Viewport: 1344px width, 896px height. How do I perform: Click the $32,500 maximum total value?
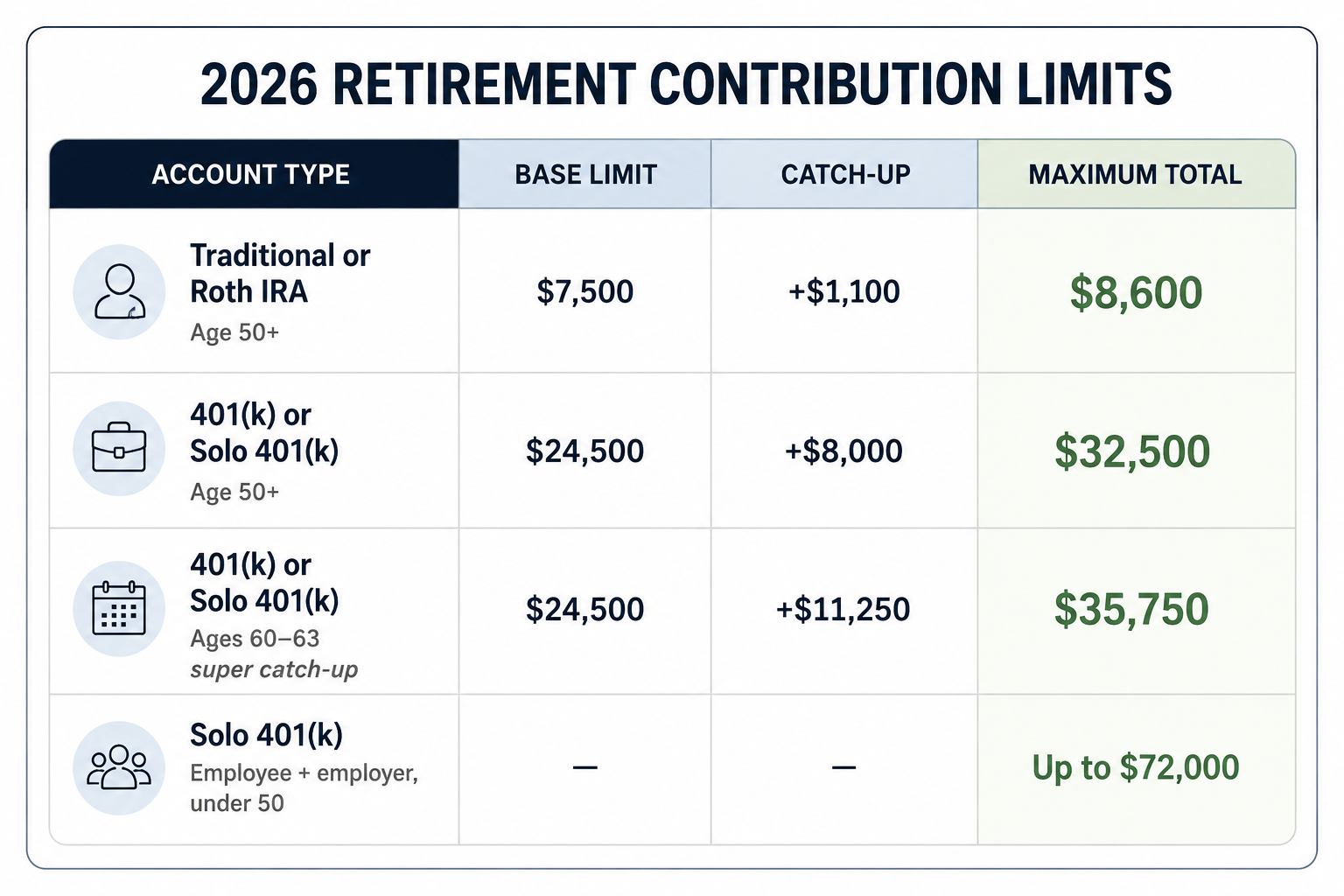coord(1132,451)
